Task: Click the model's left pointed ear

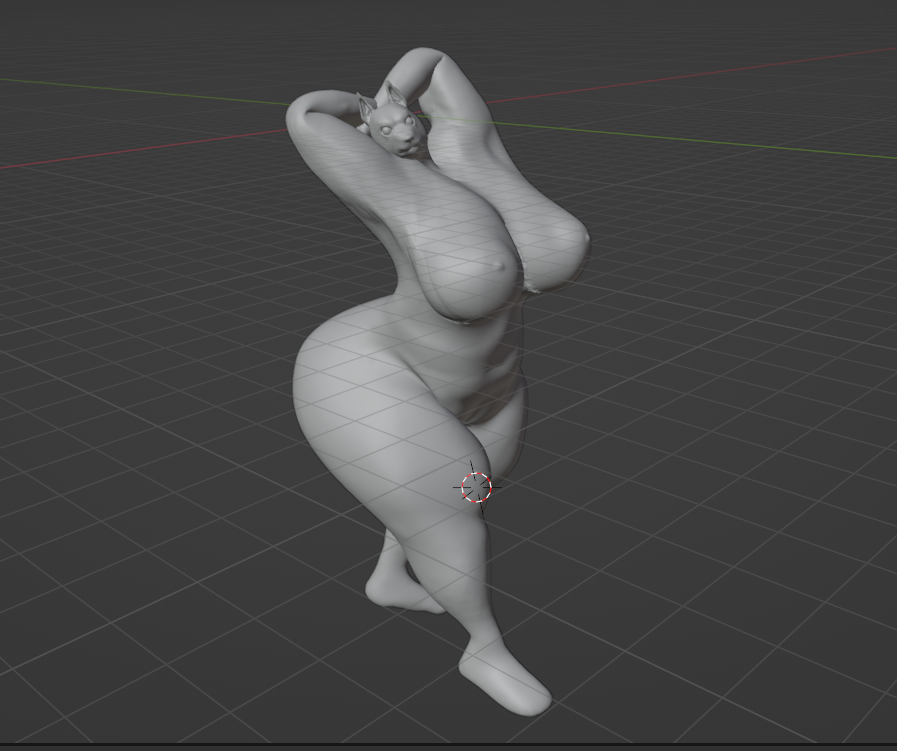Action: (365, 105)
